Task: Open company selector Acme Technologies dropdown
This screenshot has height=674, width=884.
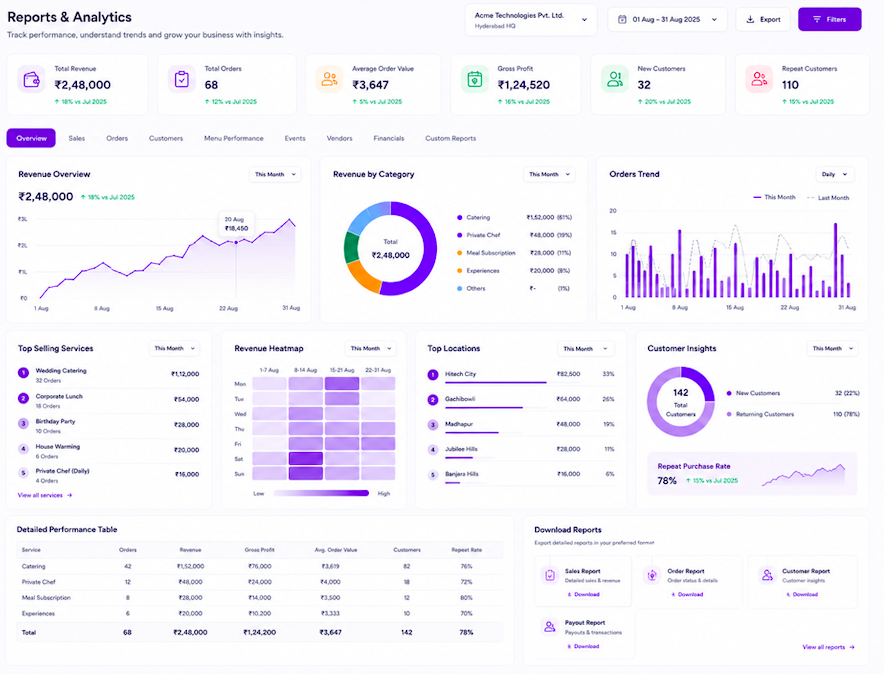Action: (531, 20)
